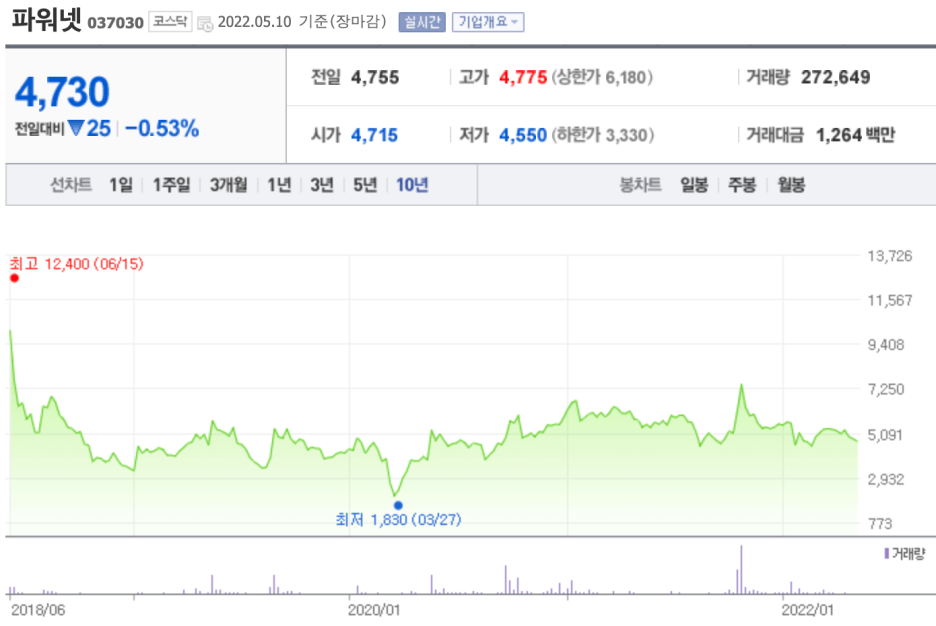The width and height of the screenshot is (936, 626).
Task: Click the tallest purple volume bar
Action: [x=741, y=569]
